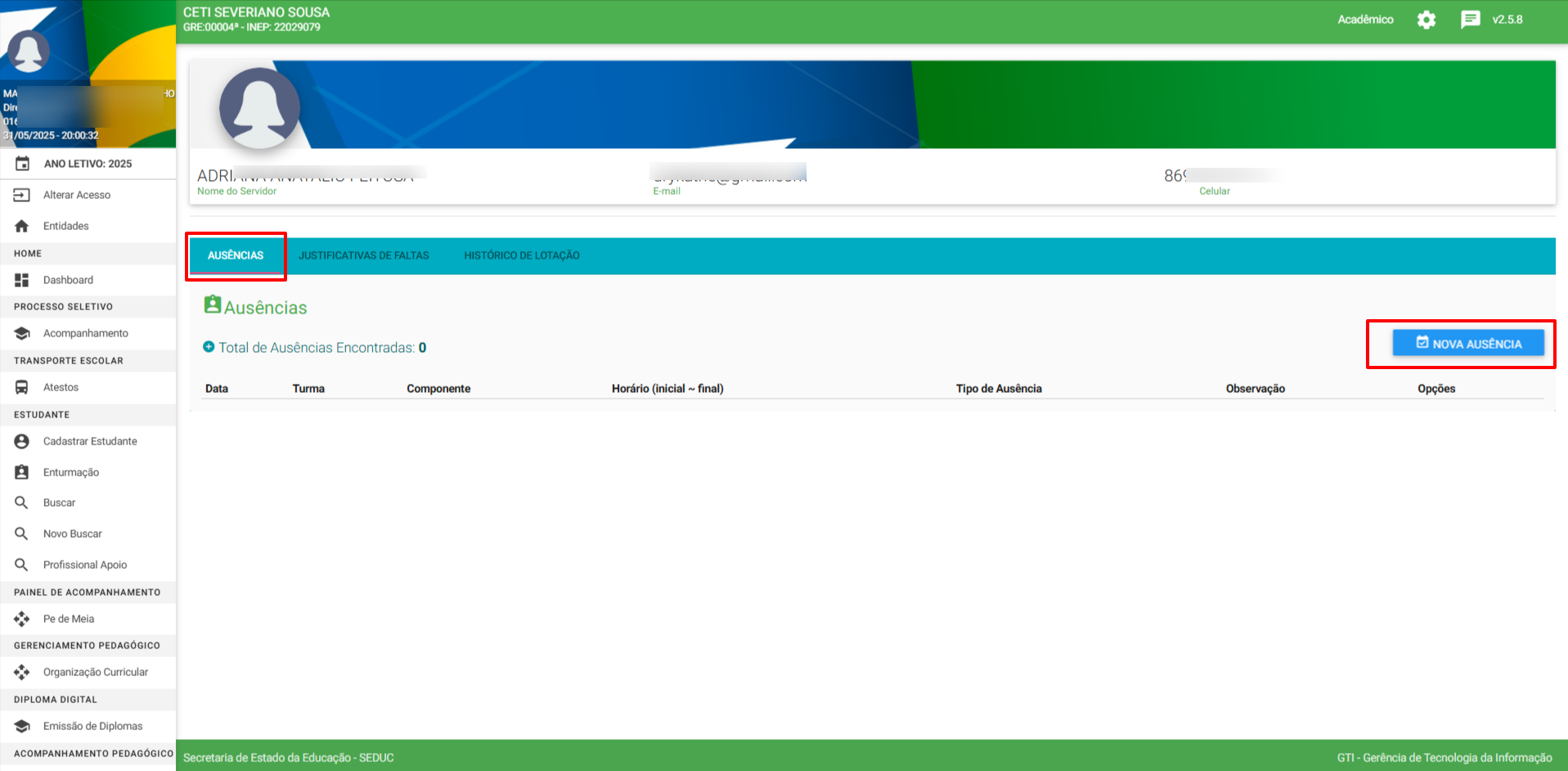Click the settings gear icon in header
Screen dimensions: 1568x771
click(x=1426, y=20)
